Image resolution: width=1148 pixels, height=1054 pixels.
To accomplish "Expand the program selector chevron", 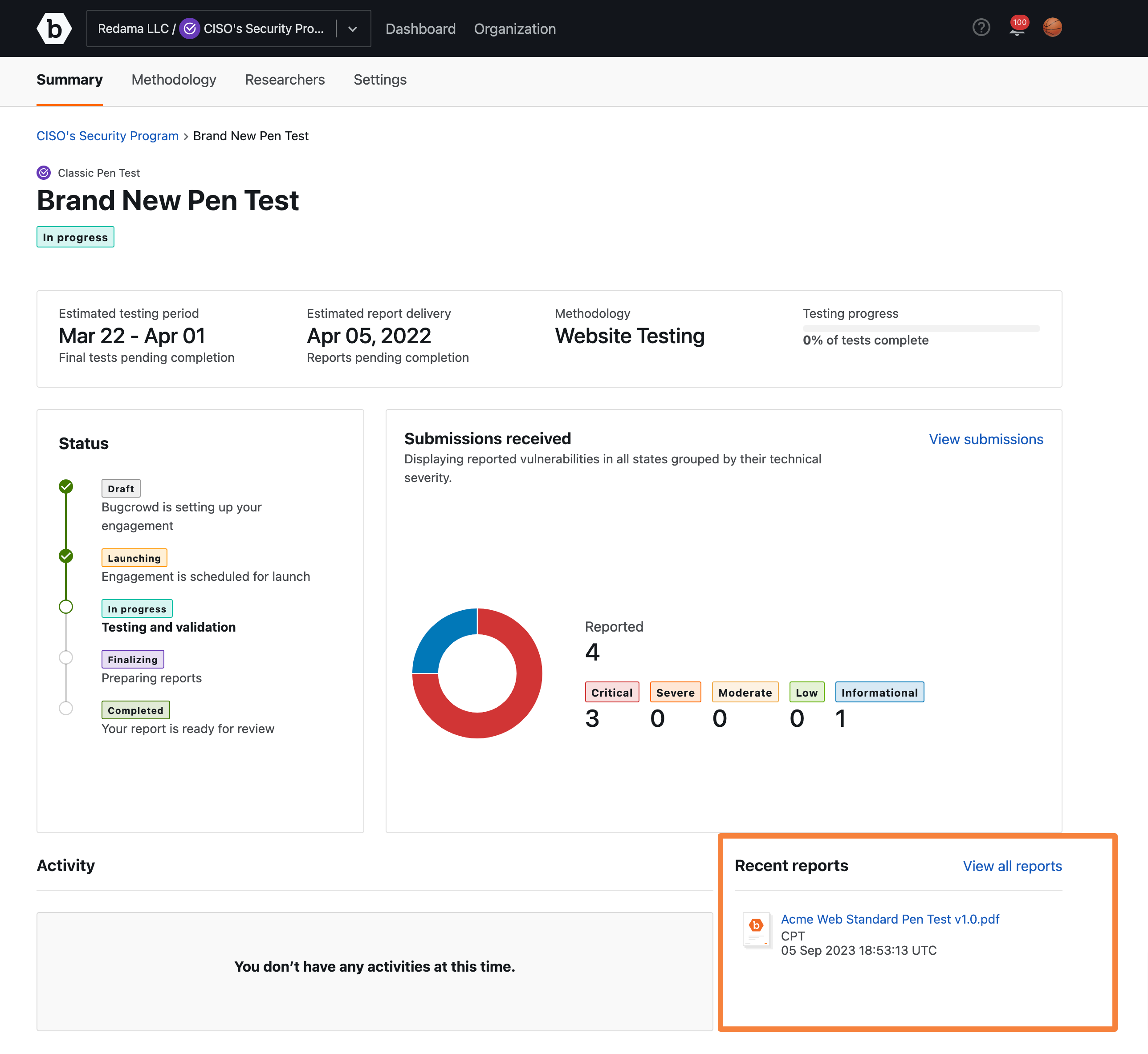I will (x=352, y=28).
